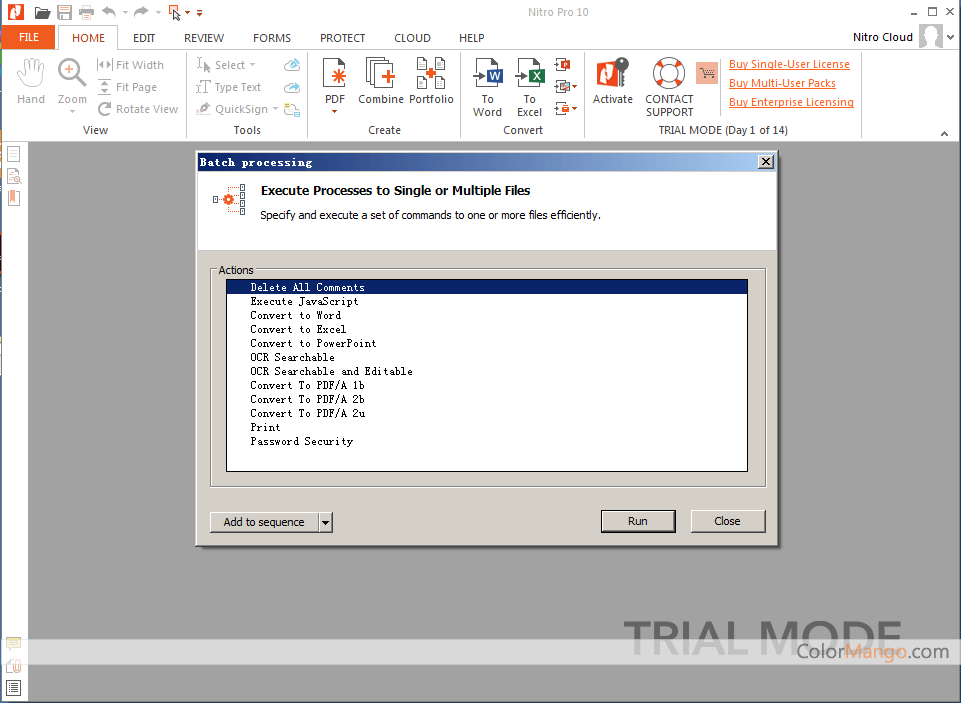Open the Attachments paperclip icon in sidebar
The height and width of the screenshot is (703, 961).
13,666
